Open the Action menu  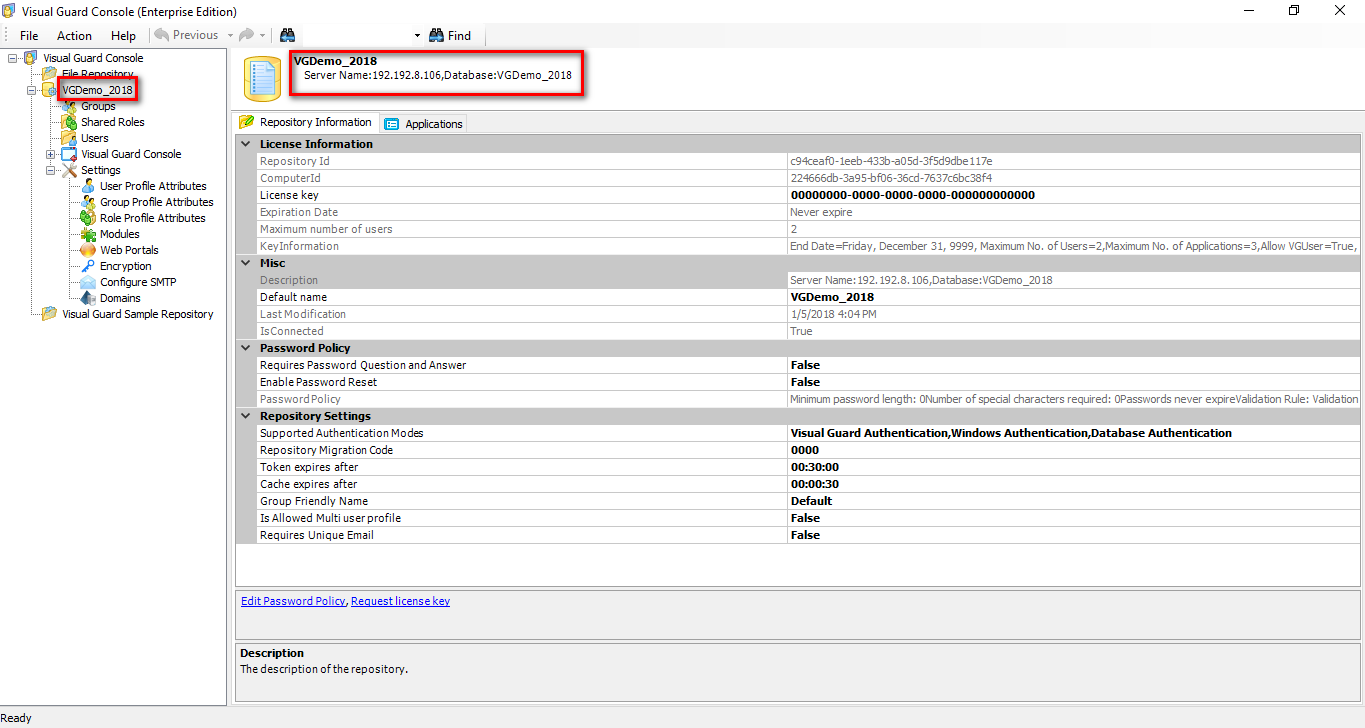pos(74,35)
